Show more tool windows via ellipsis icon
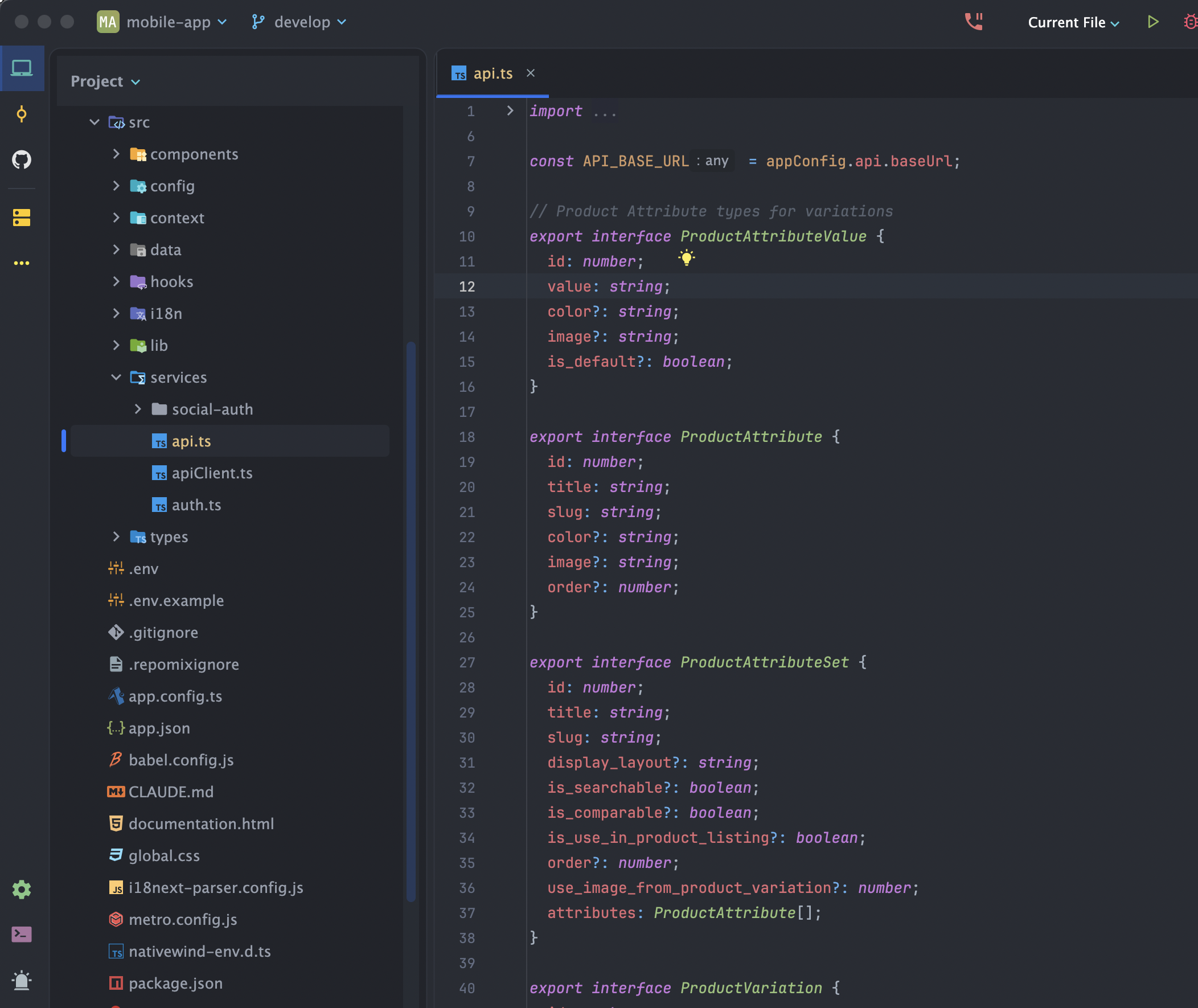The height and width of the screenshot is (1008, 1198). (22, 263)
